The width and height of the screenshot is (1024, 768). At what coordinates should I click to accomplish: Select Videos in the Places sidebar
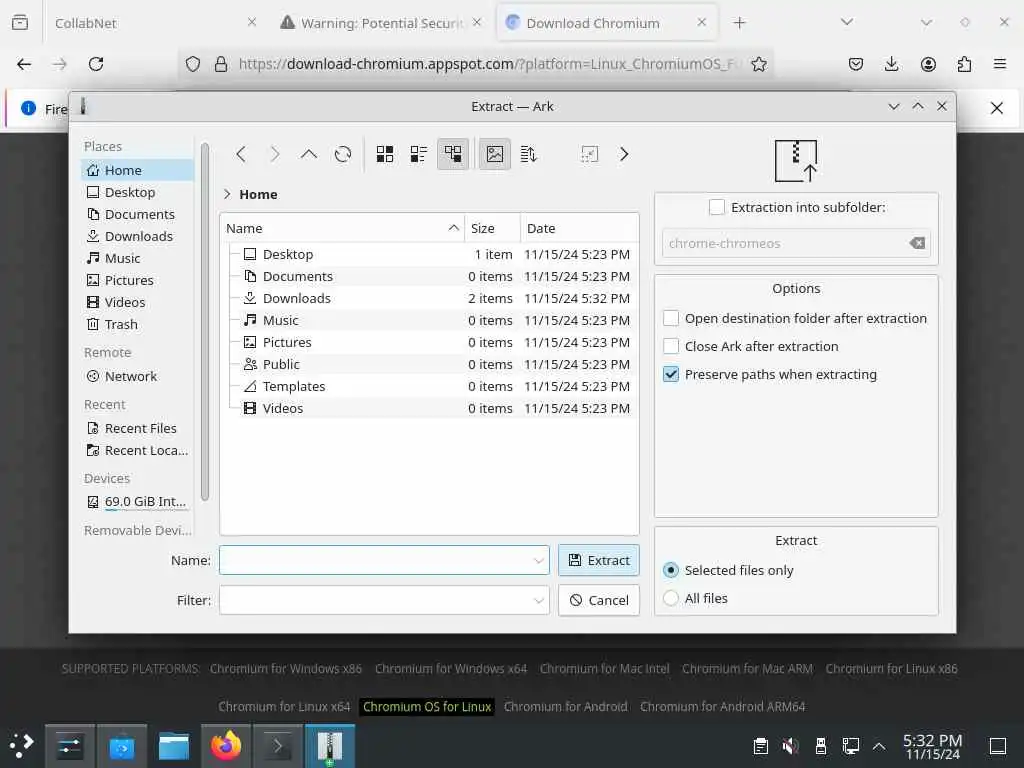click(x=138, y=302)
